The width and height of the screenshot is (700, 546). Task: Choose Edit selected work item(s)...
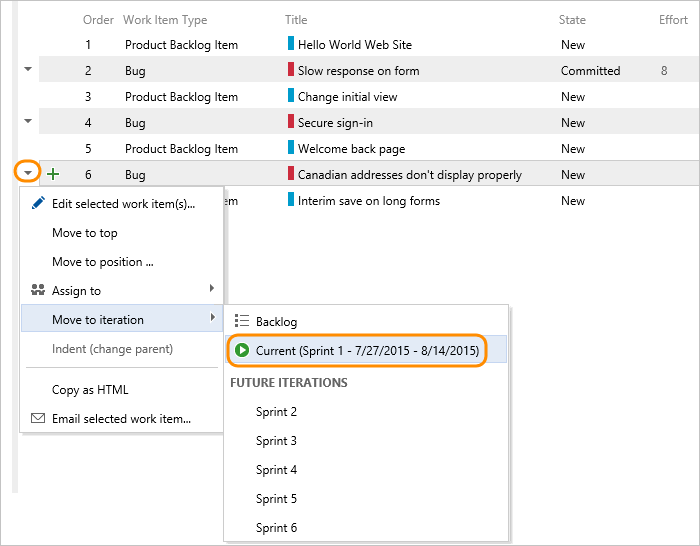click(x=122, y=204)
